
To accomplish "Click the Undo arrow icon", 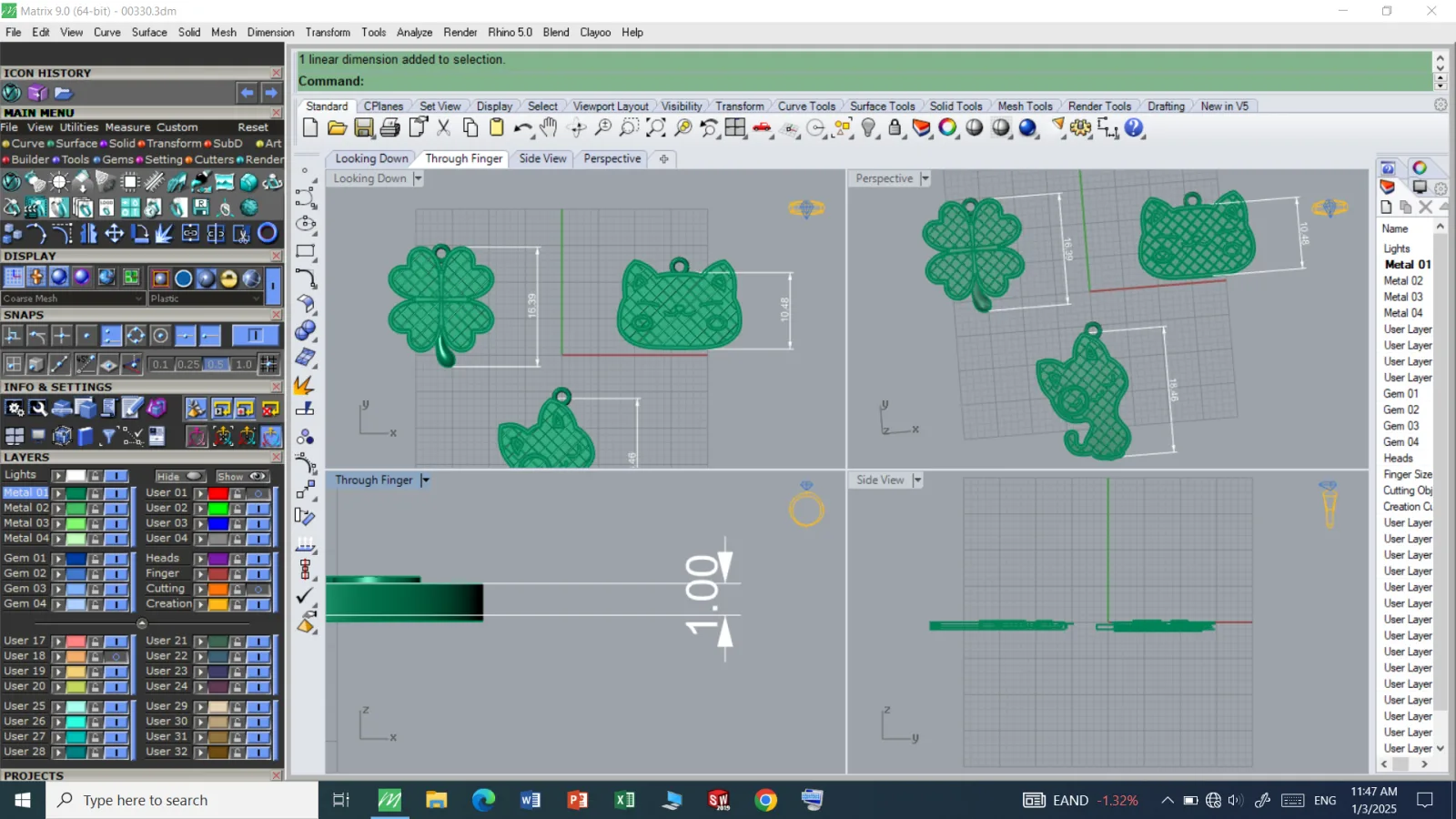I will pyautogui.click(x=522, y=128).
